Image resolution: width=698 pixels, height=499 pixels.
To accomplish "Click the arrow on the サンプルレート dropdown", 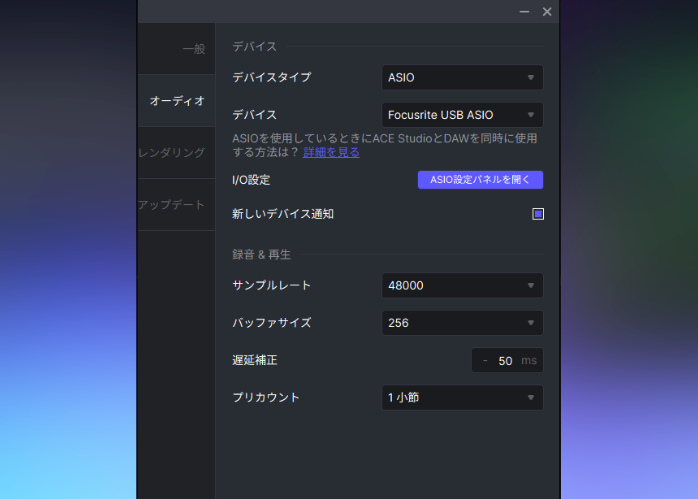I will 531,286.
